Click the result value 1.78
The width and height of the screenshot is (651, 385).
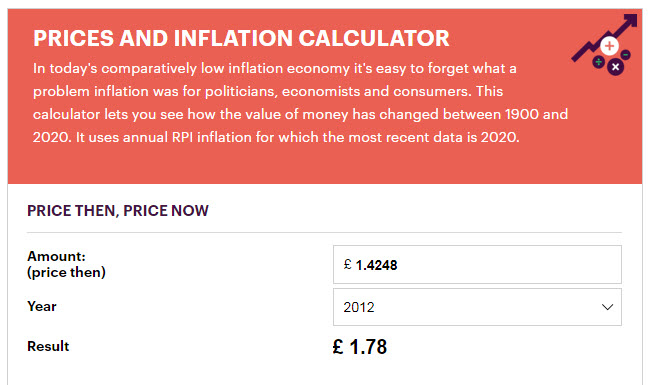(368, 347)
